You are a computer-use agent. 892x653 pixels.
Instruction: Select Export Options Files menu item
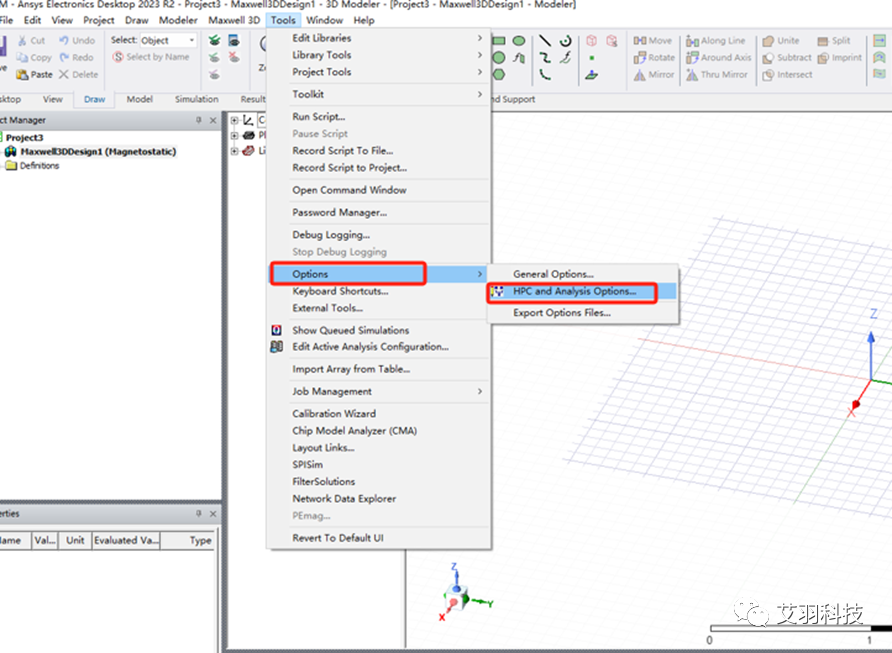(x=562, y=313)
